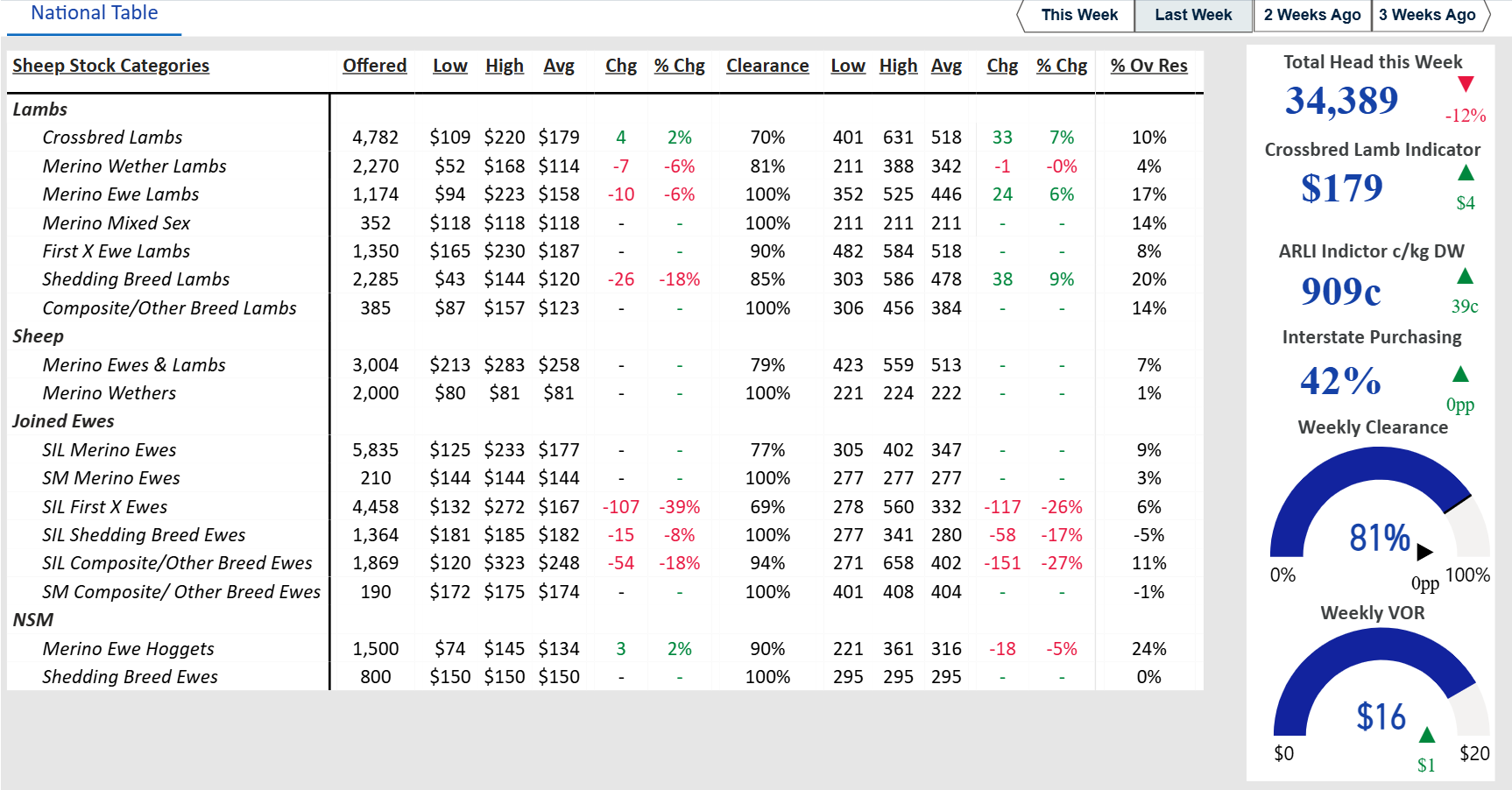
Task: Click the -12% change under Total Head
Action: click(x=1465, y=116)
